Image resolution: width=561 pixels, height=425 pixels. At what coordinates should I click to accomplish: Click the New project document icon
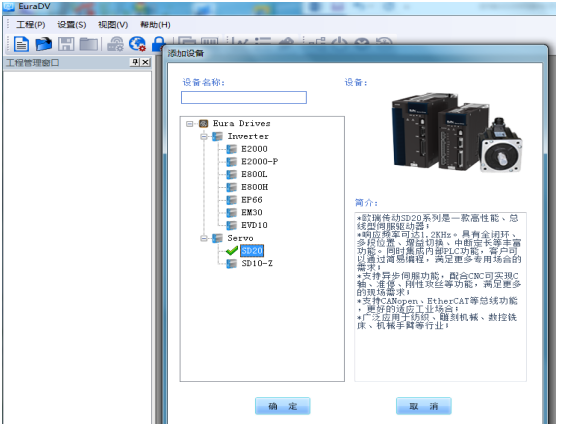pos(21,44)
